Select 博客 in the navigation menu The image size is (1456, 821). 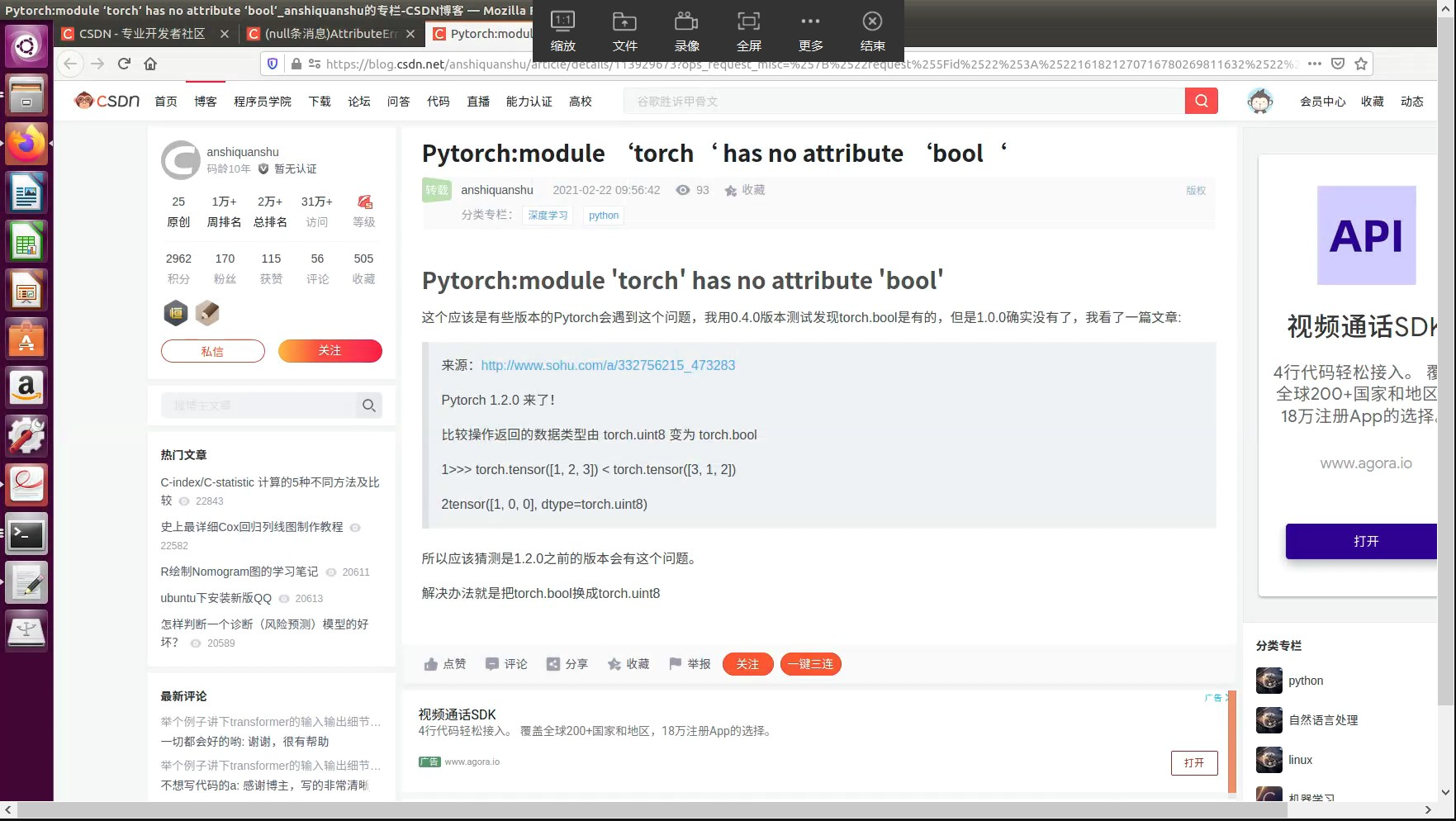pyautogui.click(x=205, y=100)
